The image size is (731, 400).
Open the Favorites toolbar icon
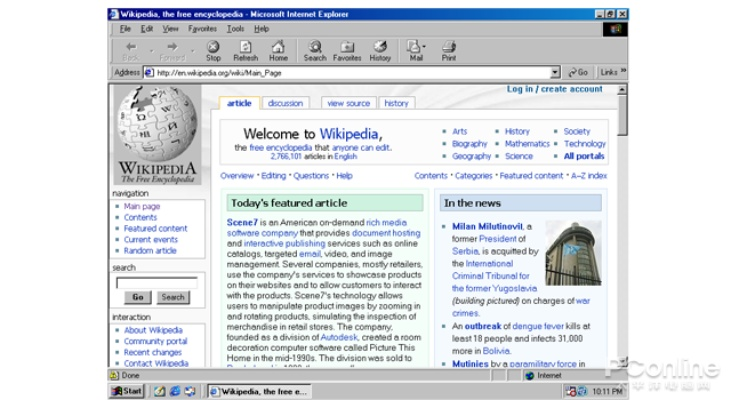click(x=347, y=50)
